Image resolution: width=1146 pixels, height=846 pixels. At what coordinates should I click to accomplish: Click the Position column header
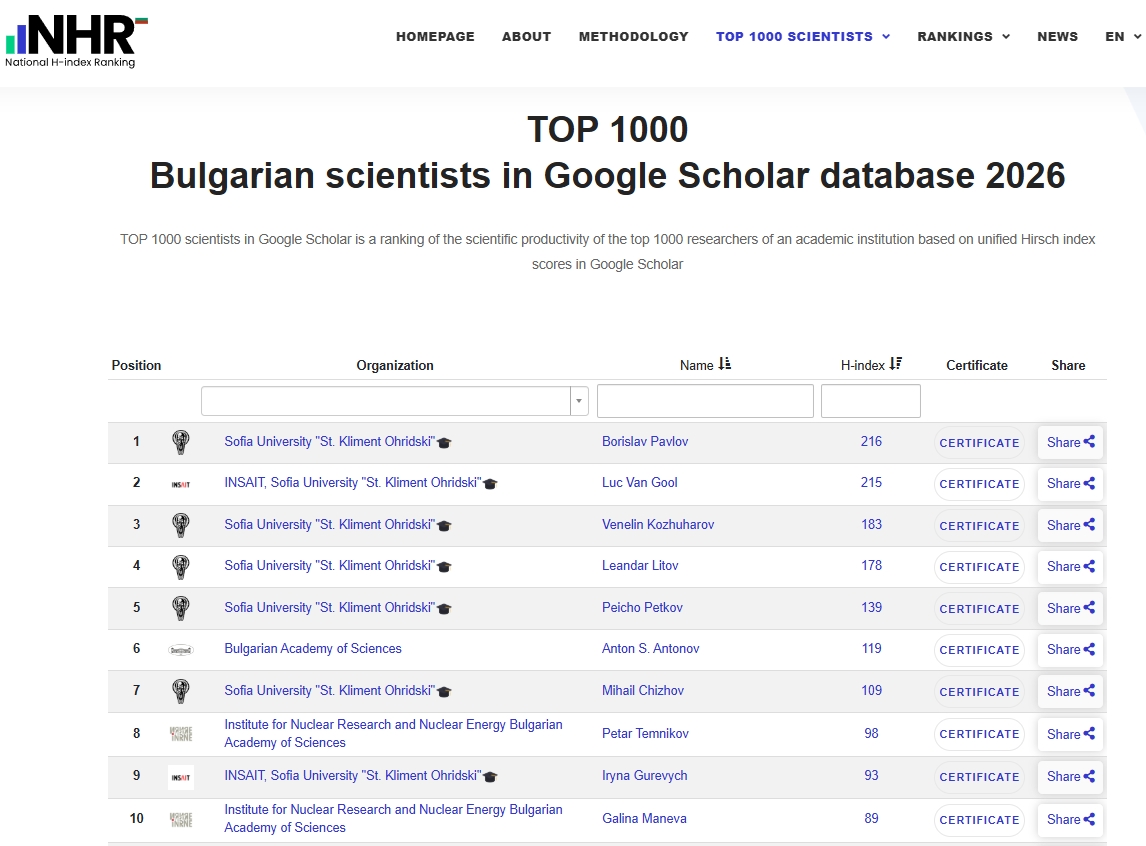click(x=136, y=365)
